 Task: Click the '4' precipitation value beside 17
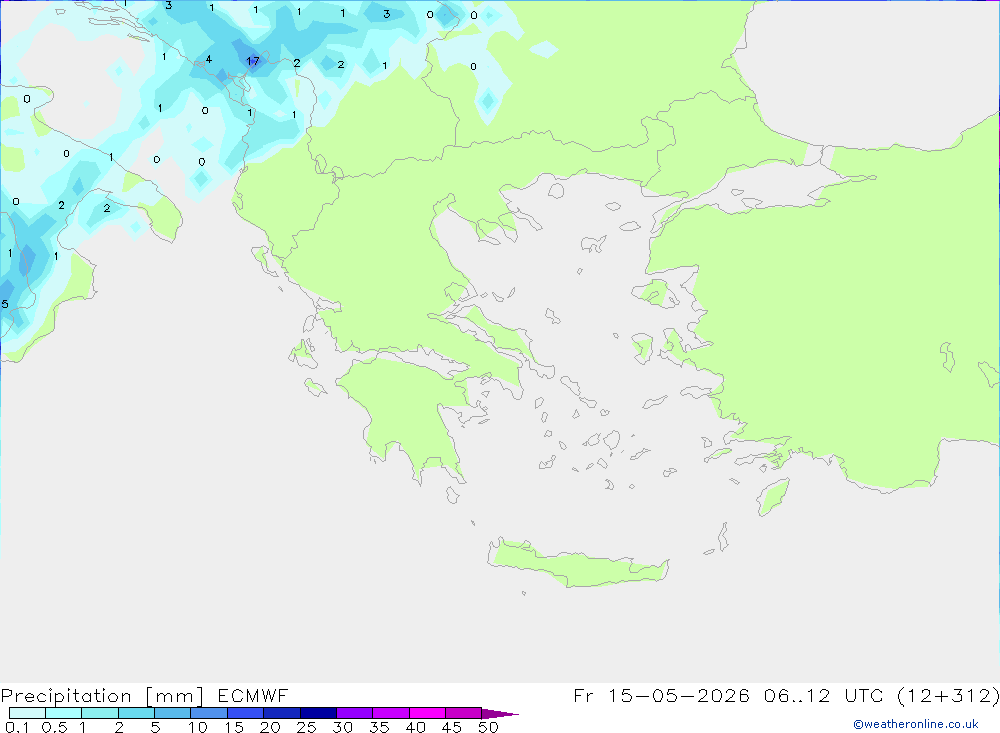pyautogui.click(x=209, y=59)
